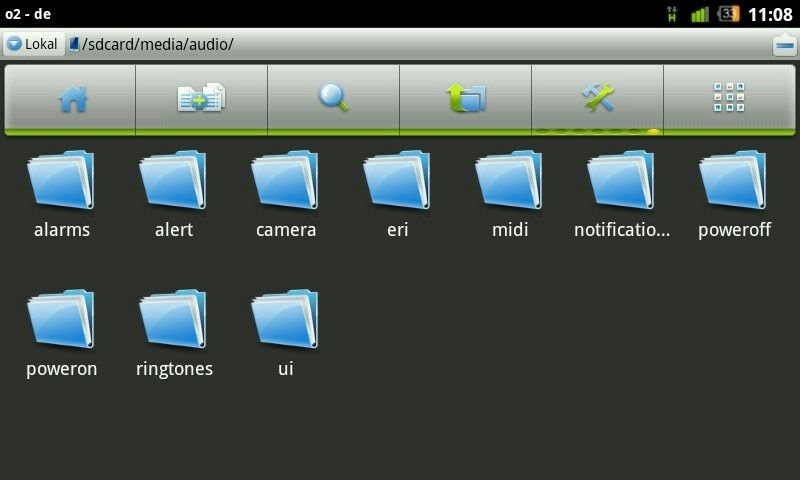Select the 'notificatio...' folder name
The width and height of the screenshot is (800, 480).
coord(622,230)
